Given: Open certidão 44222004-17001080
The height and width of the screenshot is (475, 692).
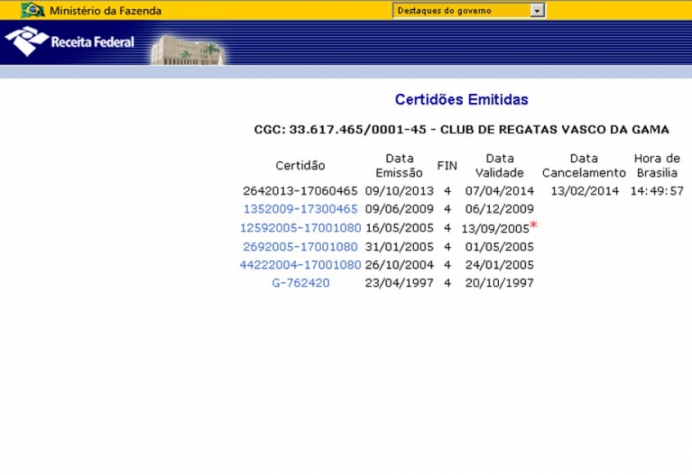Looking at the screenshot, I should 301,265.
